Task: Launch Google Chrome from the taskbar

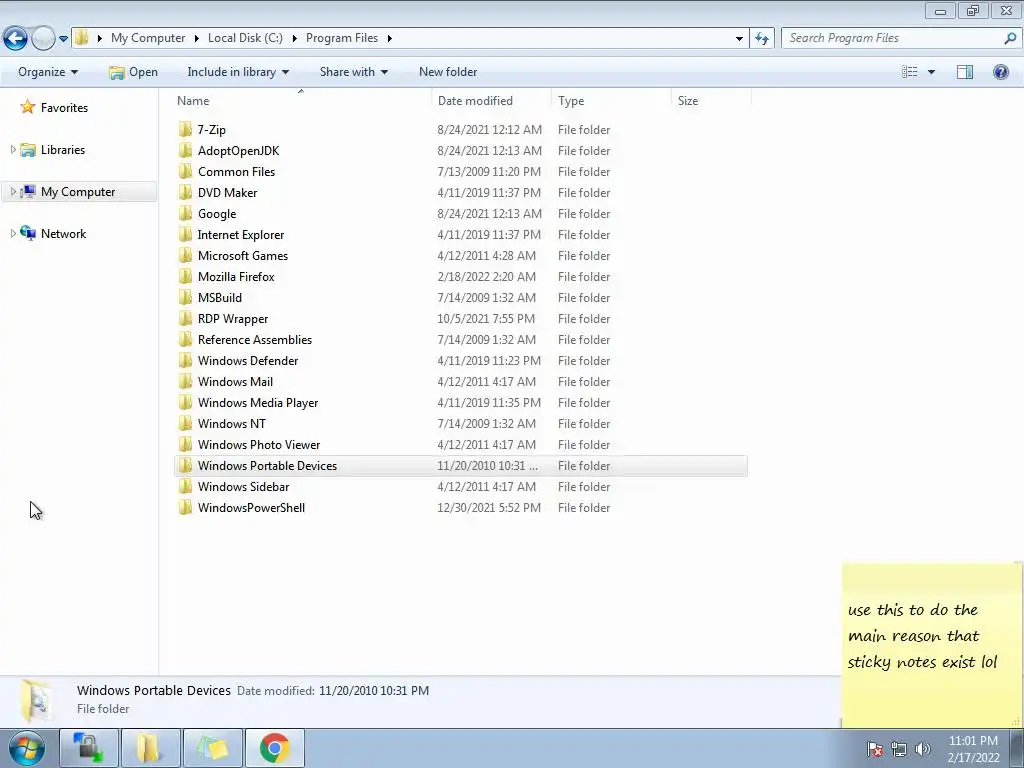Action: [x=274, y=748]
